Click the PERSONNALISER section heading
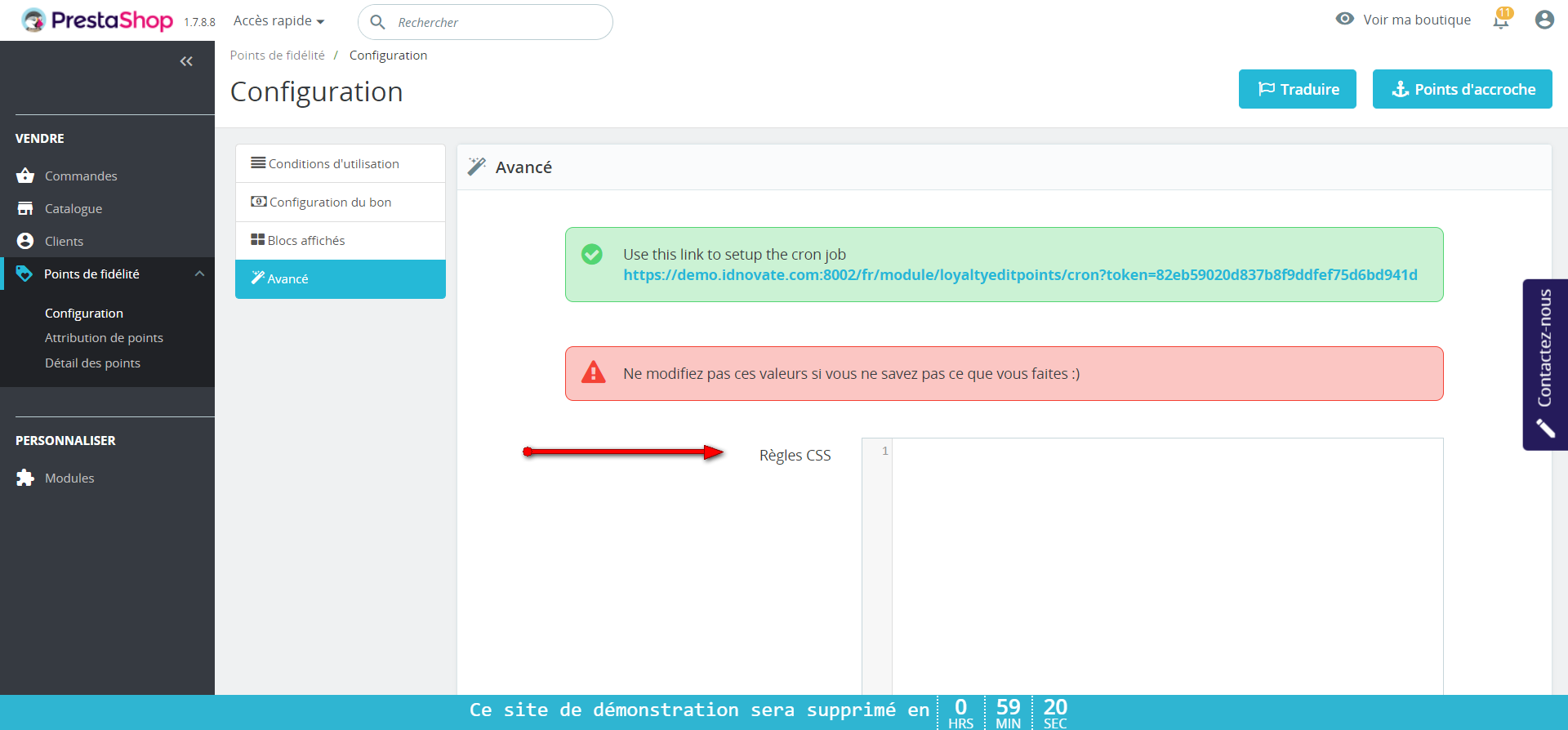The height and width of the screenshot is (730, 1568). pos(65,441)
